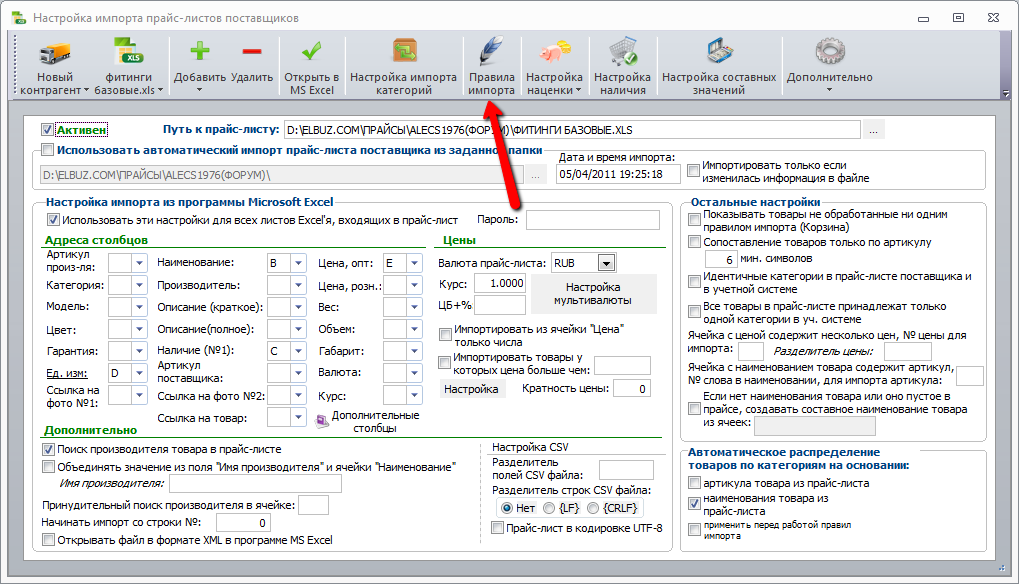Click the Имя производителя text field

(255, 483)
